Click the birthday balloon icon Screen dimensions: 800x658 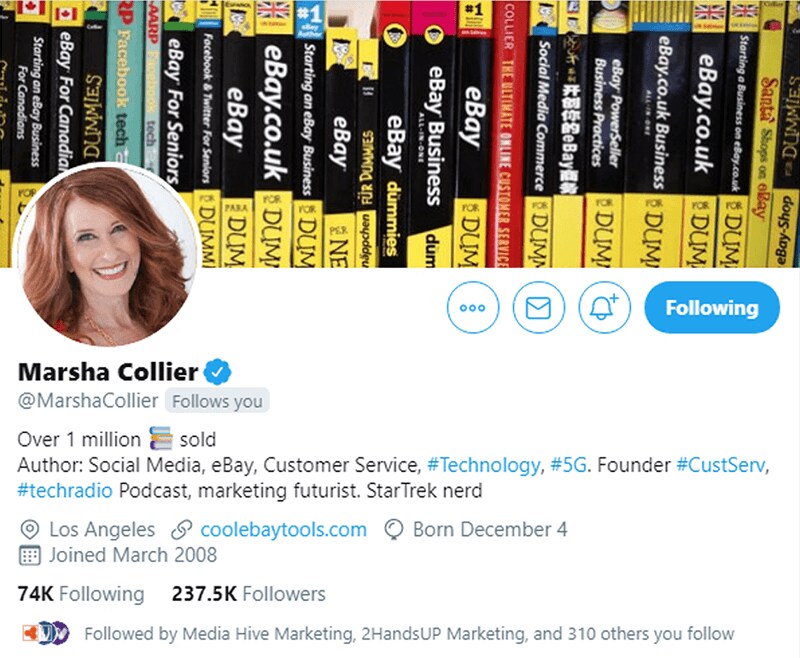pos(394,529)
